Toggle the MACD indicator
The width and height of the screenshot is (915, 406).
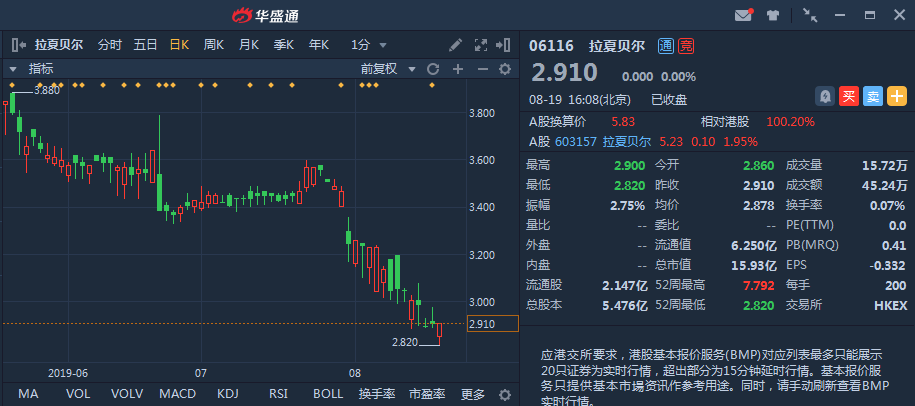pyautogui.click(x=178, y=394)
